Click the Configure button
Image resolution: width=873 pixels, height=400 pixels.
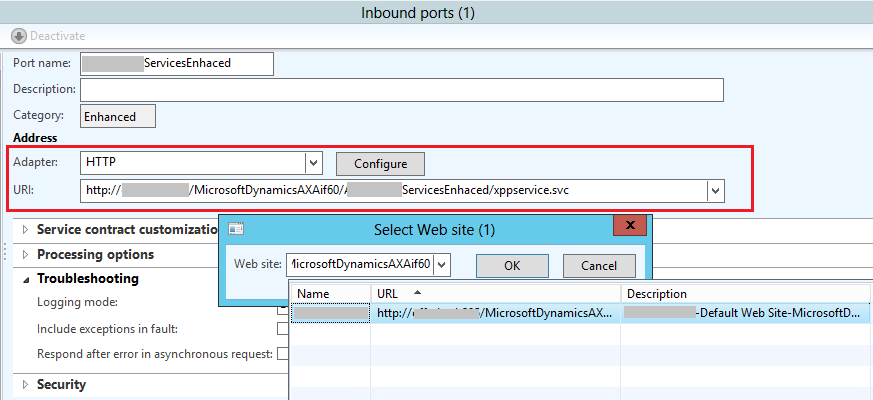coord(380,163)
